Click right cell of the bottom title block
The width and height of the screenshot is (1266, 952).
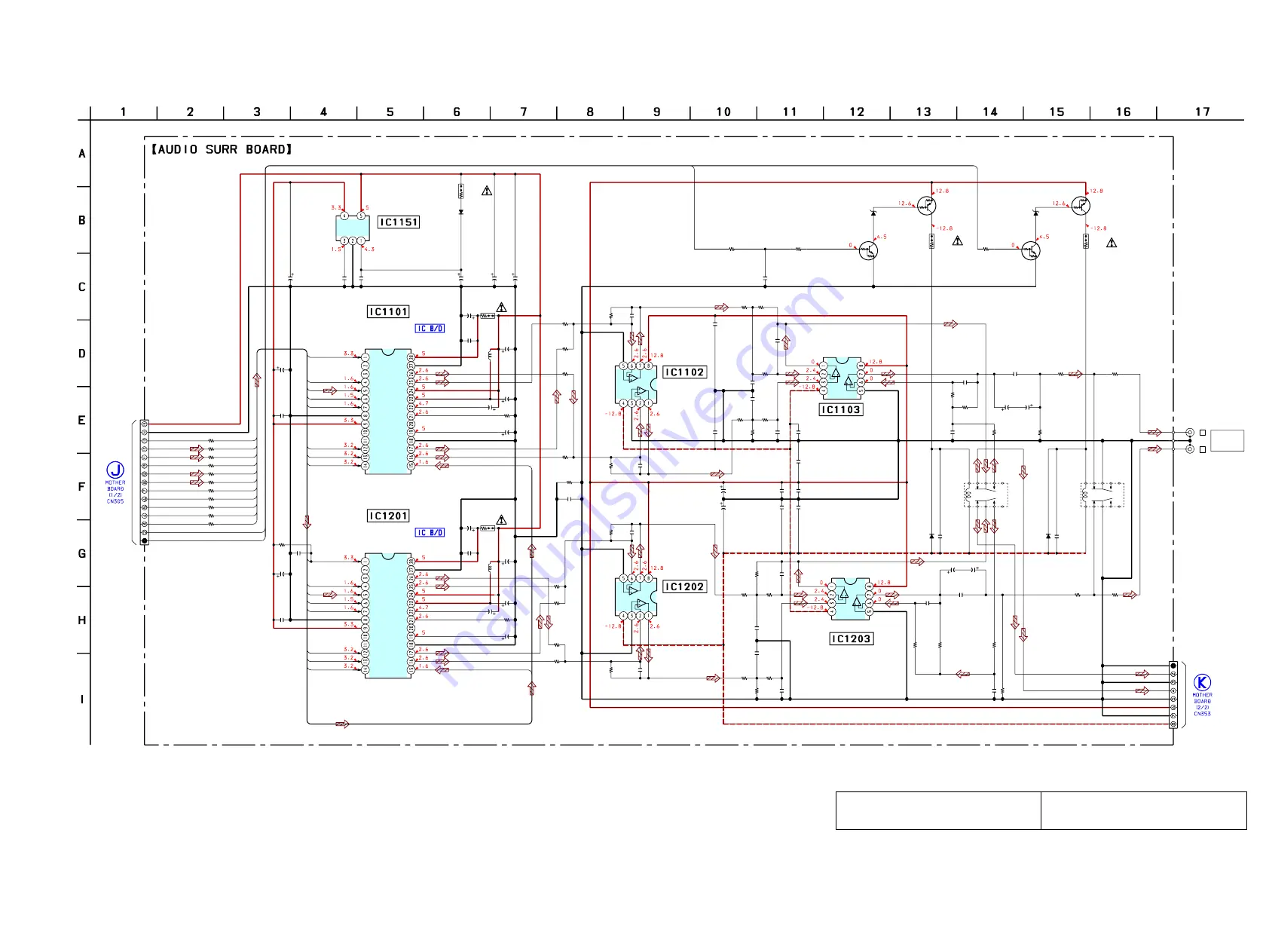1144,810
